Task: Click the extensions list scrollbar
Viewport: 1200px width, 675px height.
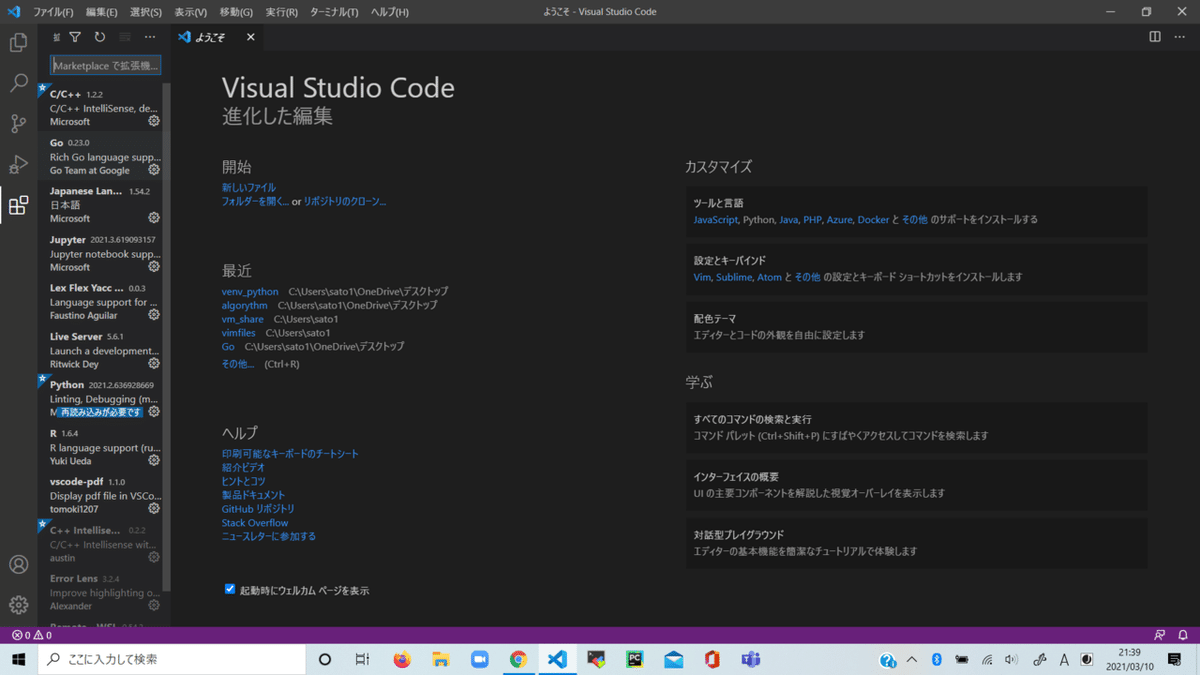Action: click(167, 335)
